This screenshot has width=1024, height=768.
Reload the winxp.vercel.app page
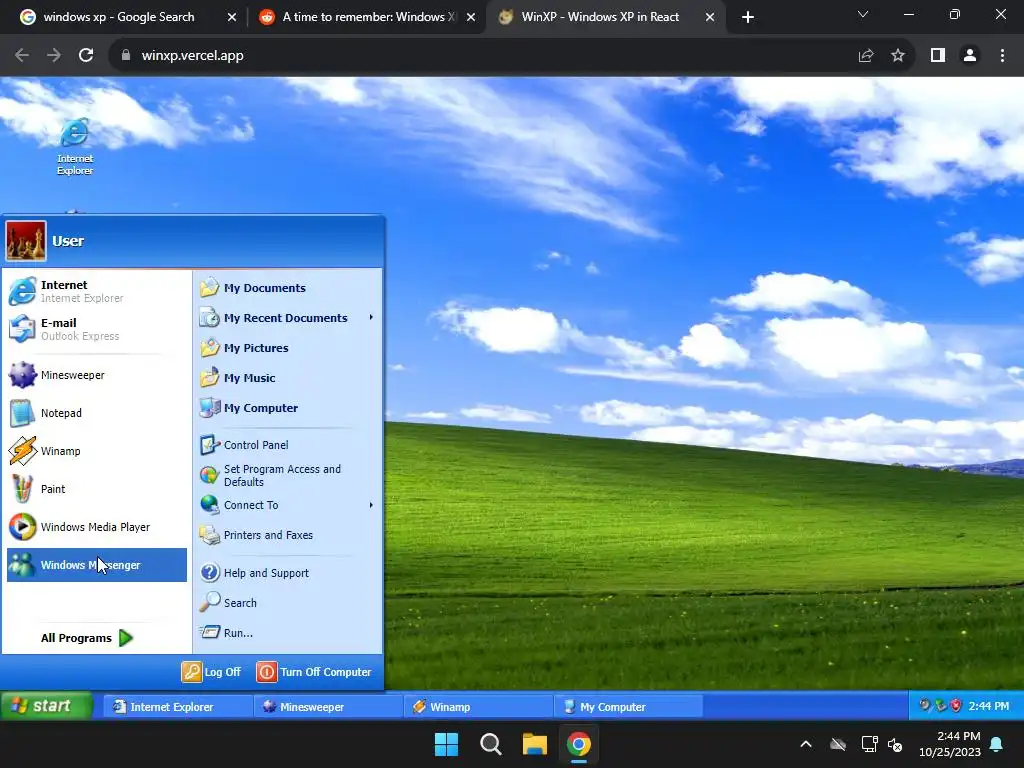click(x=86, y=56)
